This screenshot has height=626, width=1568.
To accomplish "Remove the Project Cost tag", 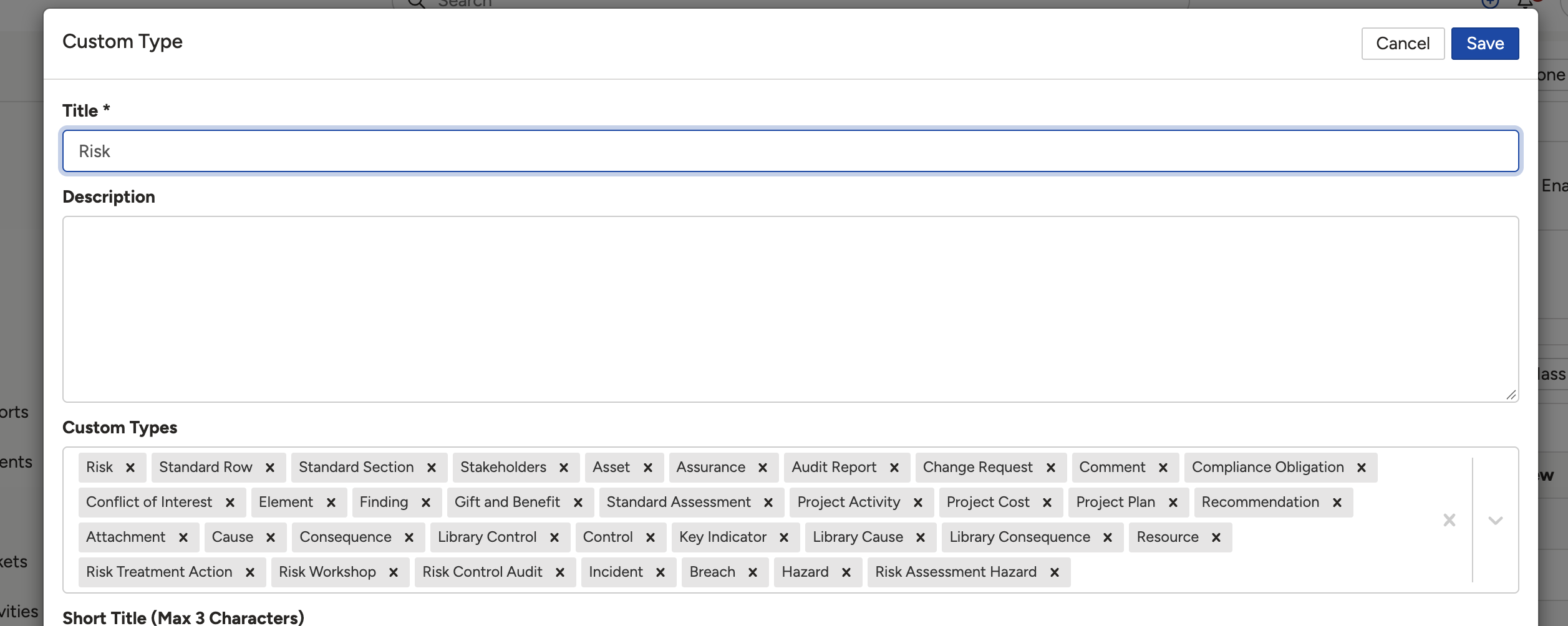I will [x=1047, y=503].
